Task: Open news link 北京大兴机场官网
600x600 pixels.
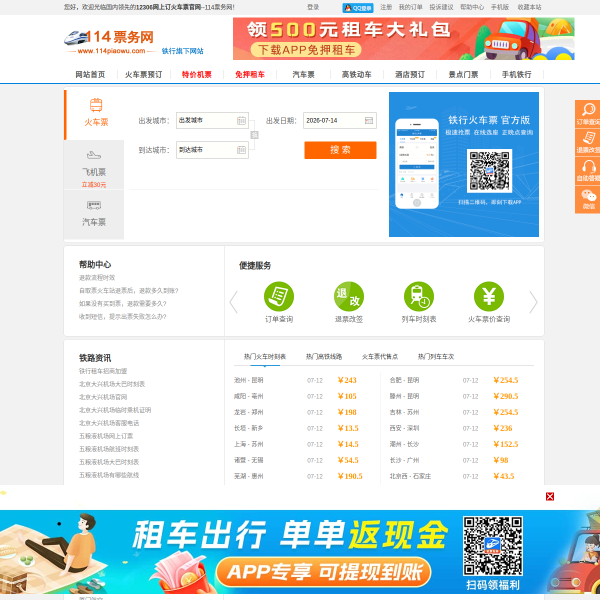Action: (103, 397)
